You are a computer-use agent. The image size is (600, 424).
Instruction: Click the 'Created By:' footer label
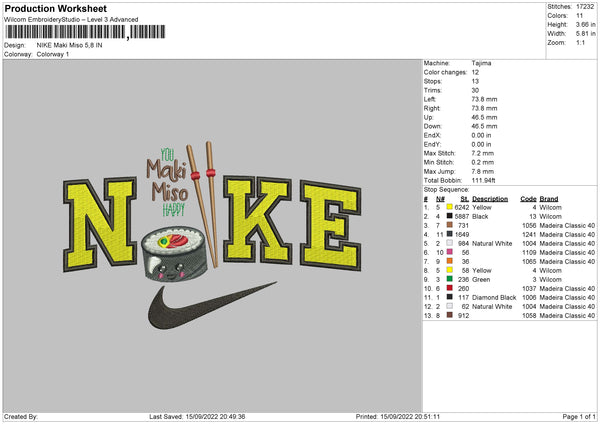[21, 416]
